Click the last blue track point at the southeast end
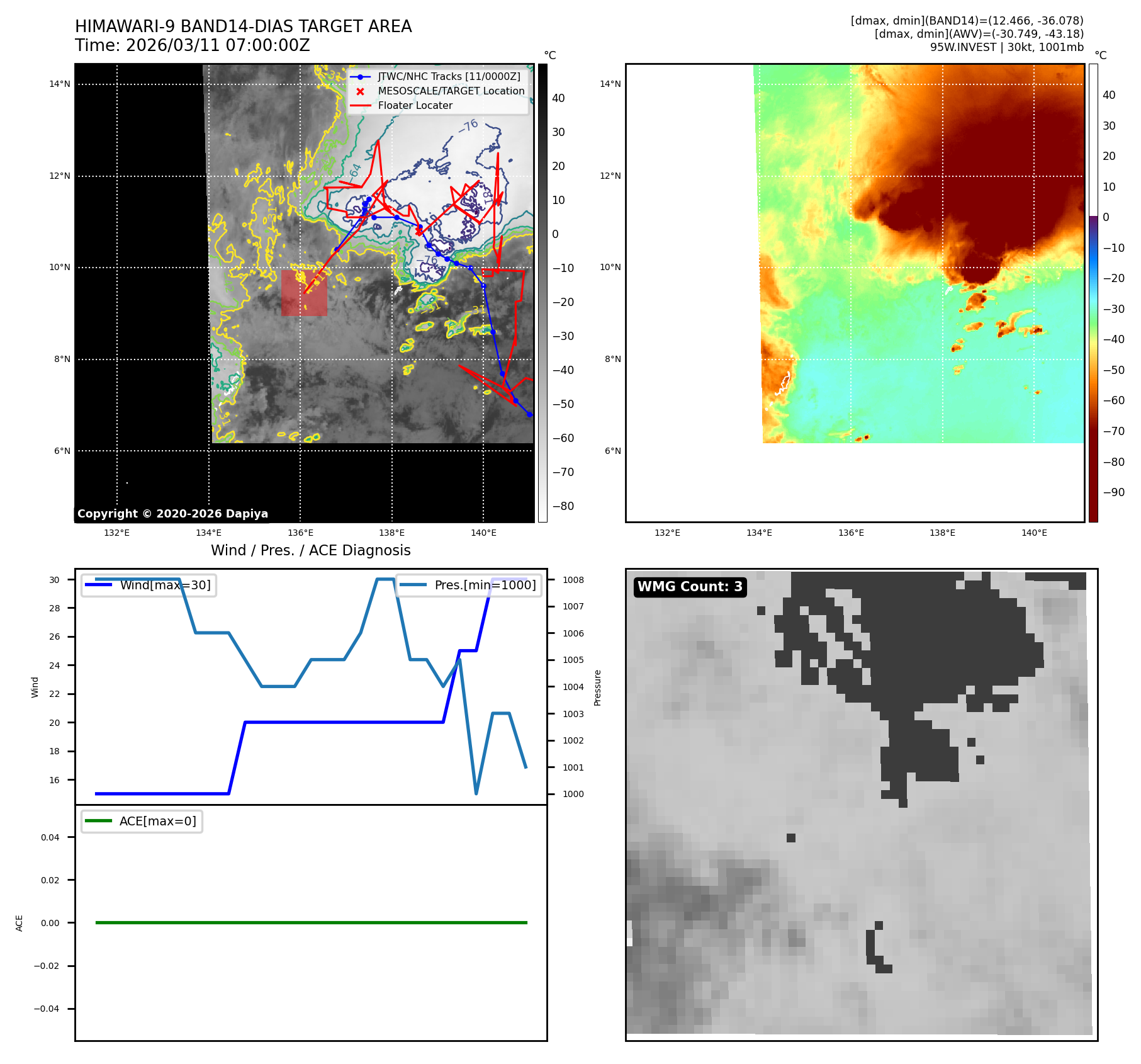Image resolution: width=1141 pixels, height=1064 pixels. 529,414
